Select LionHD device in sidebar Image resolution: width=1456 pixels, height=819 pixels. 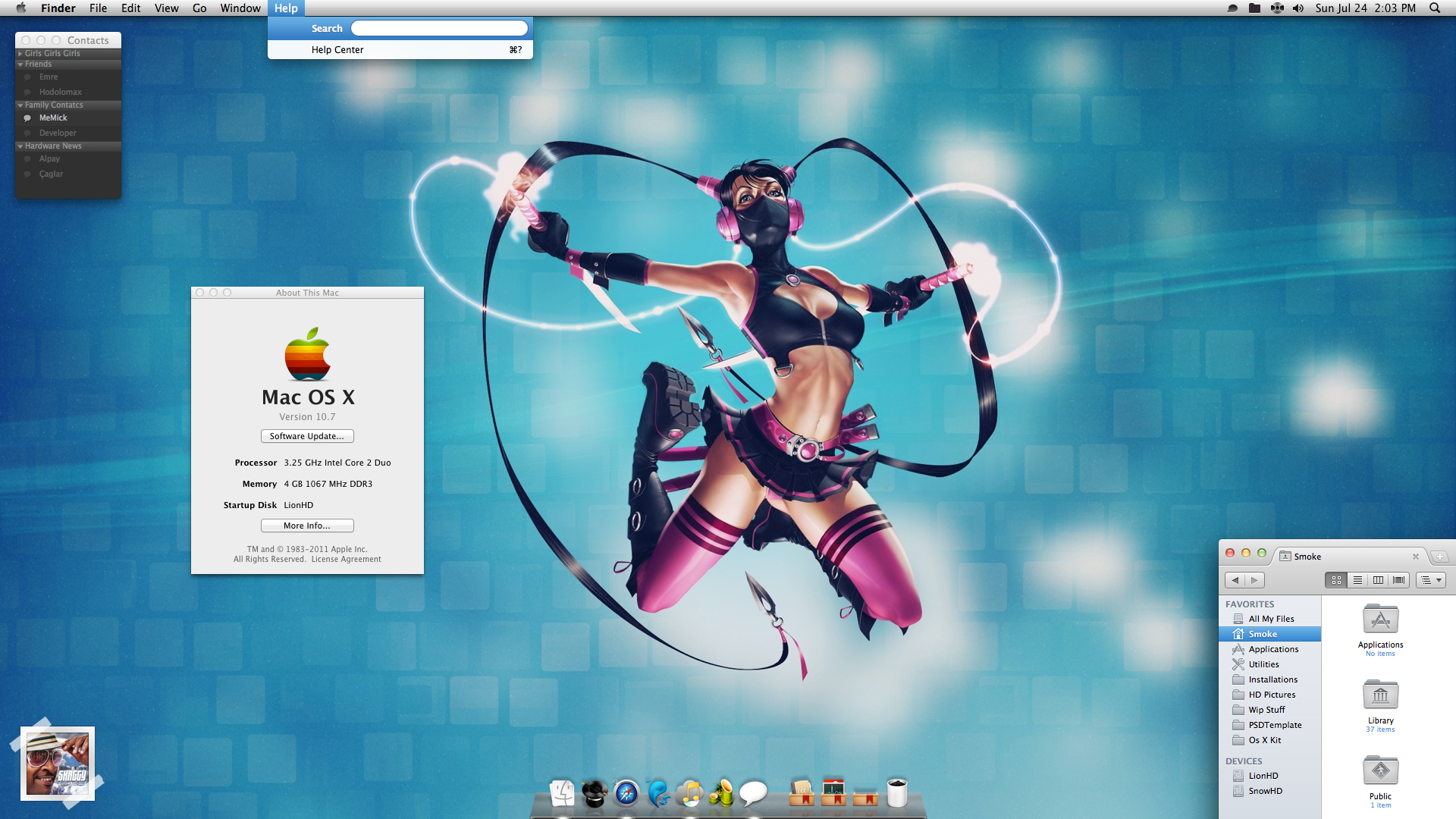point(1269,776)
